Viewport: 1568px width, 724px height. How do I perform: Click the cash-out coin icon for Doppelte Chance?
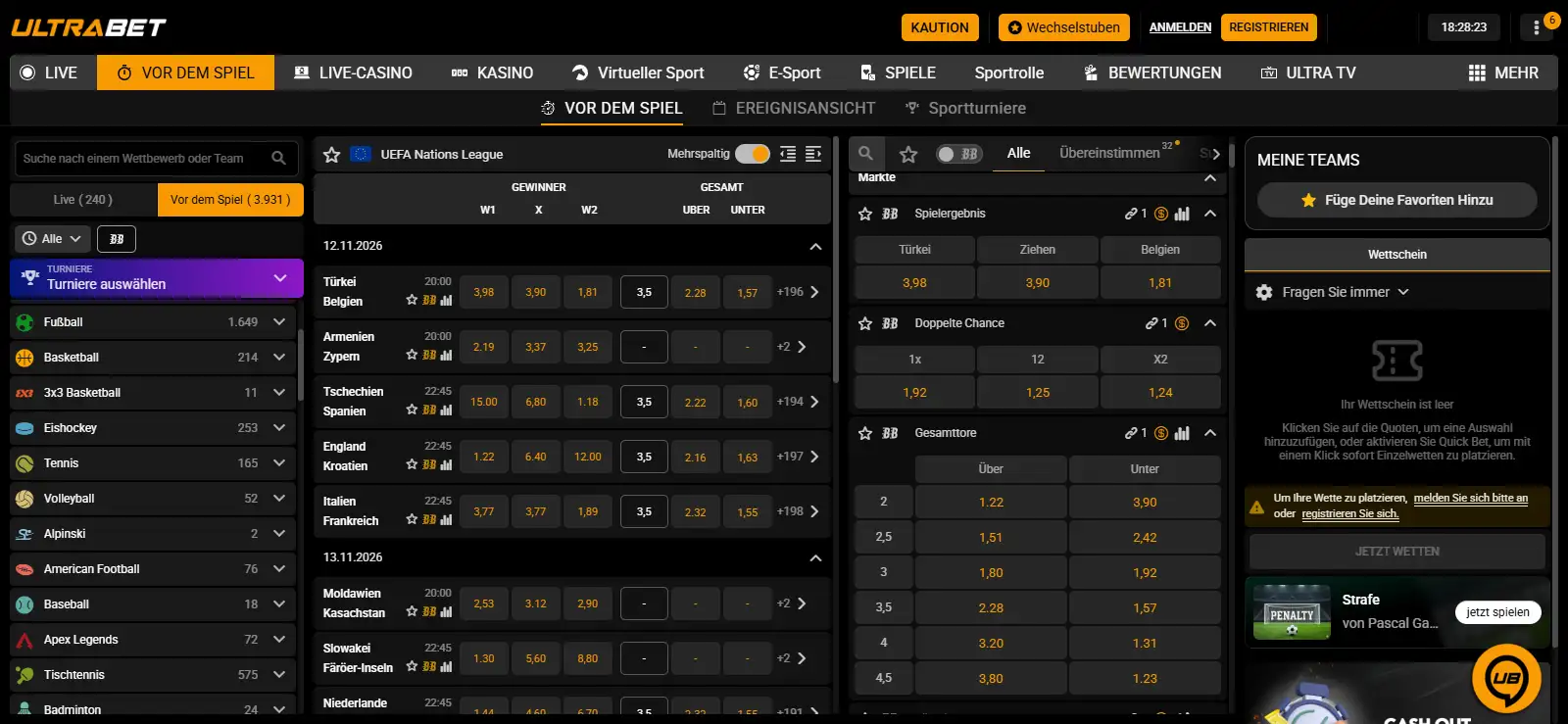(1182, 323)
